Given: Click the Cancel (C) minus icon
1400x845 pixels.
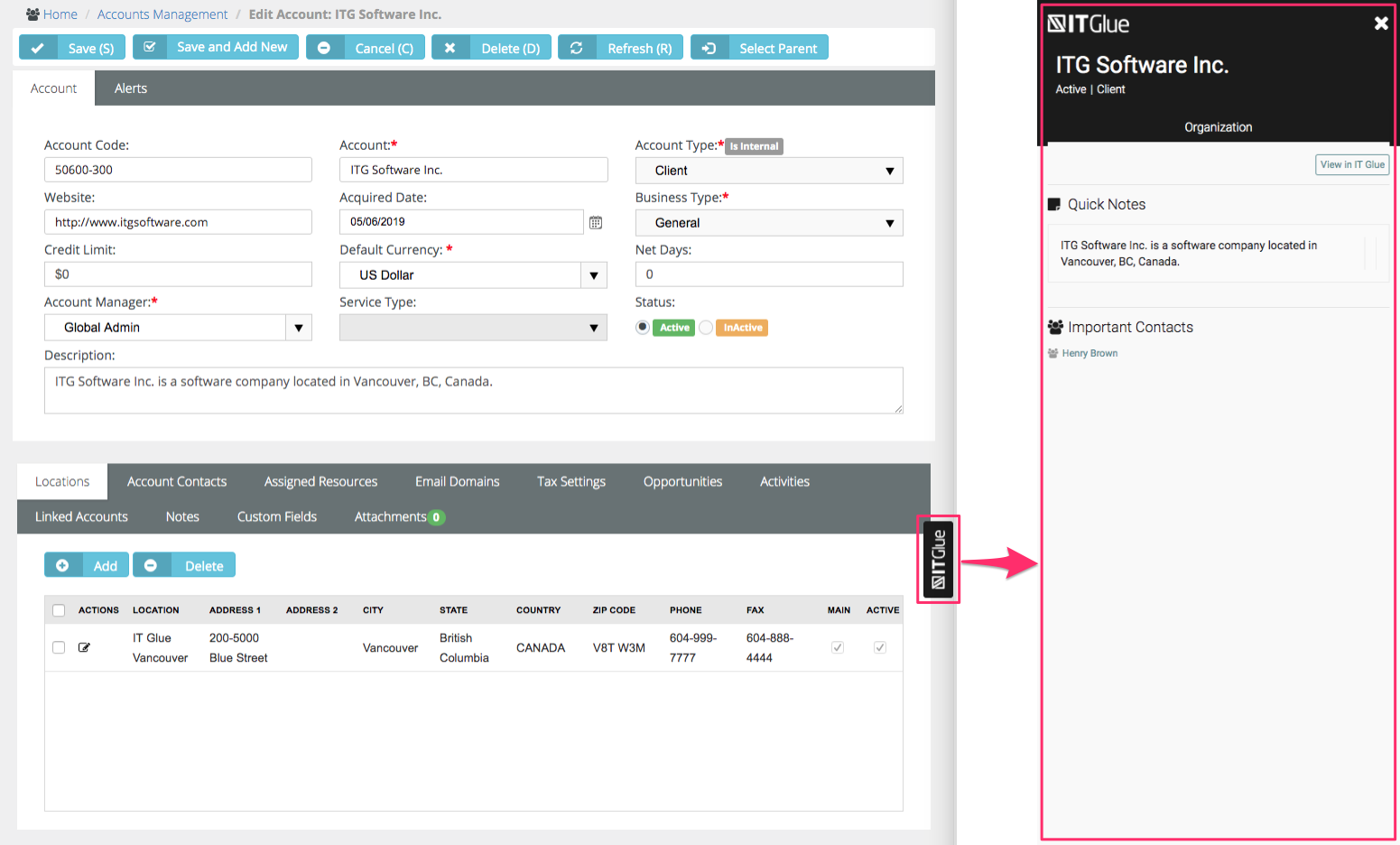Looking at the screenshot, I should tap(324, 48).
